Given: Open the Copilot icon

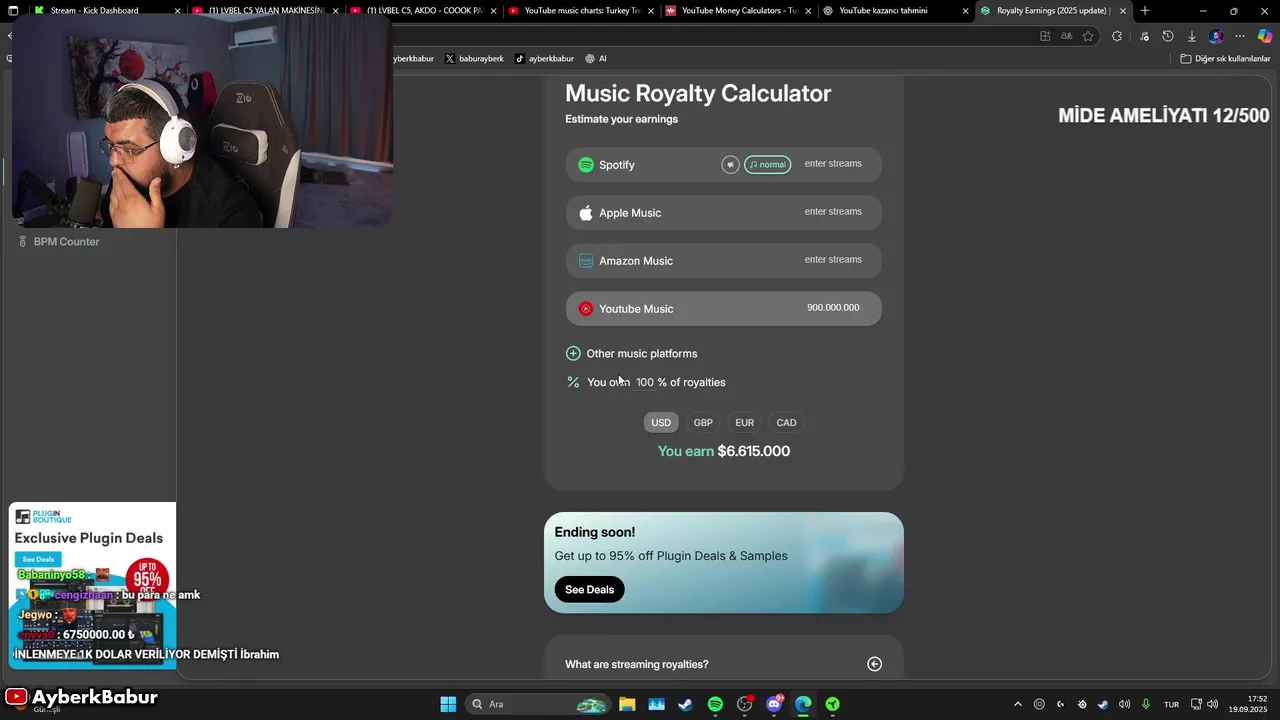Looking at the screenshot, I should pos(1265,36).
